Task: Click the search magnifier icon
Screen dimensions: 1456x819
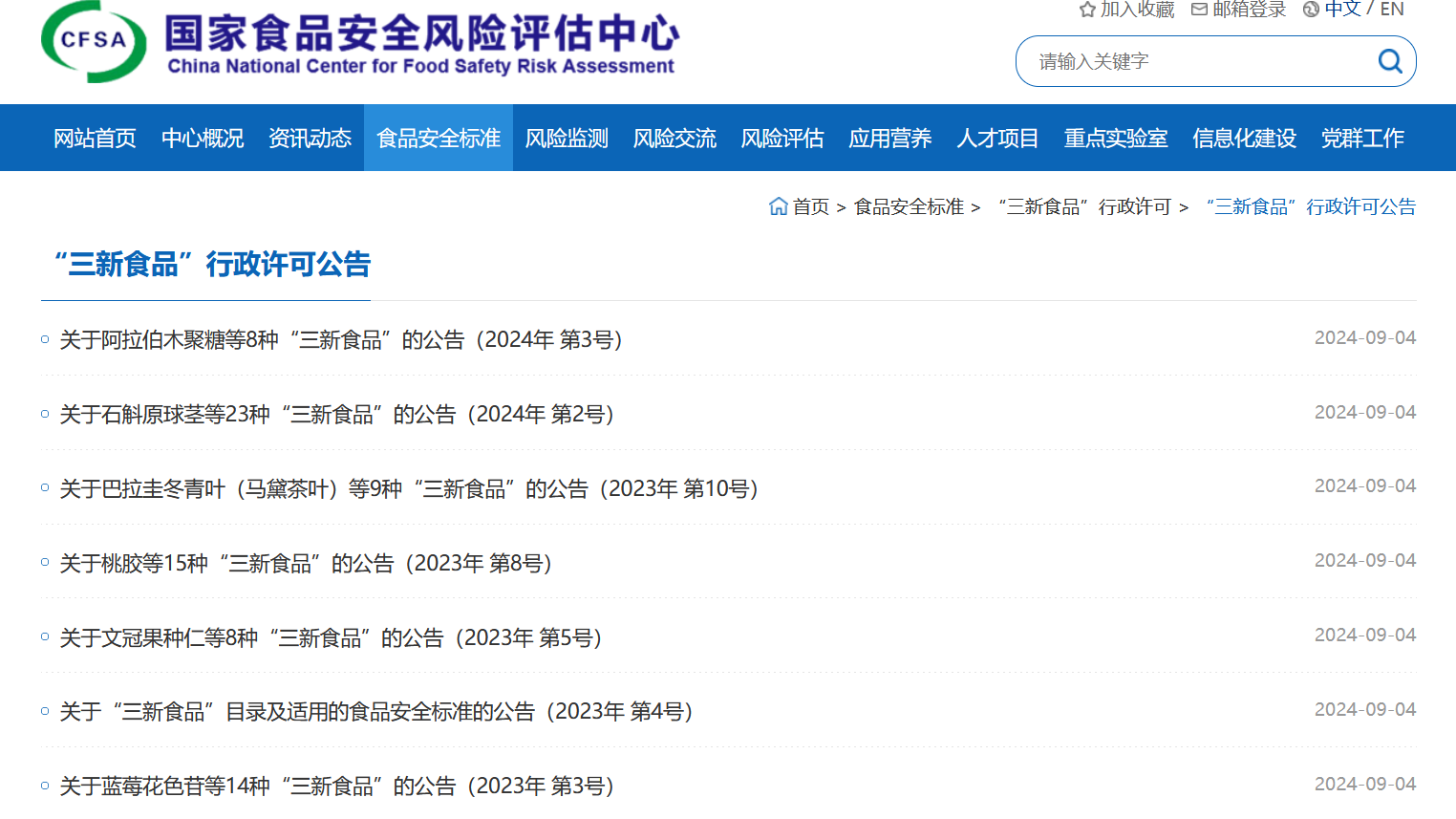Action: tap(1389, 61)
